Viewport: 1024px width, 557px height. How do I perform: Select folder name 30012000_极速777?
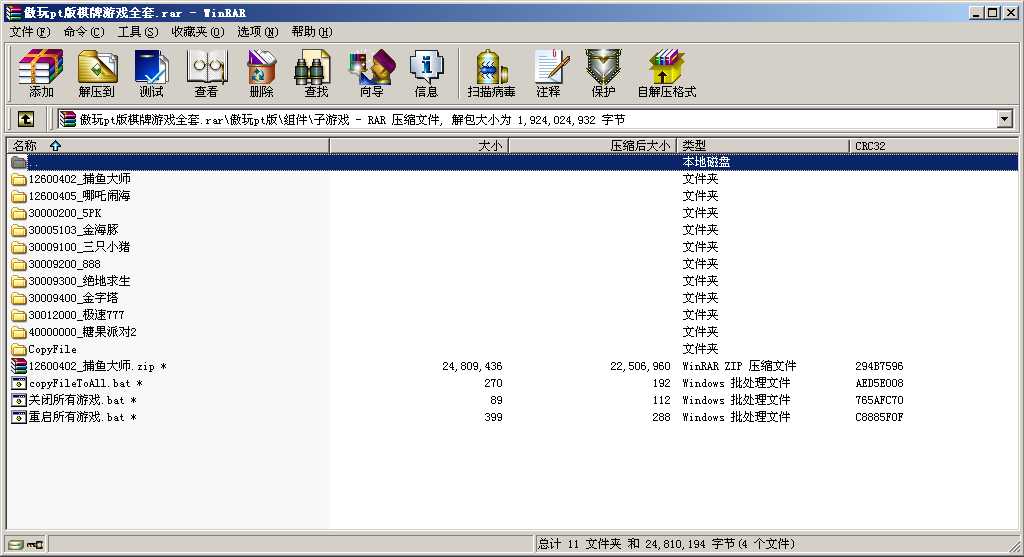coord(76,315)
